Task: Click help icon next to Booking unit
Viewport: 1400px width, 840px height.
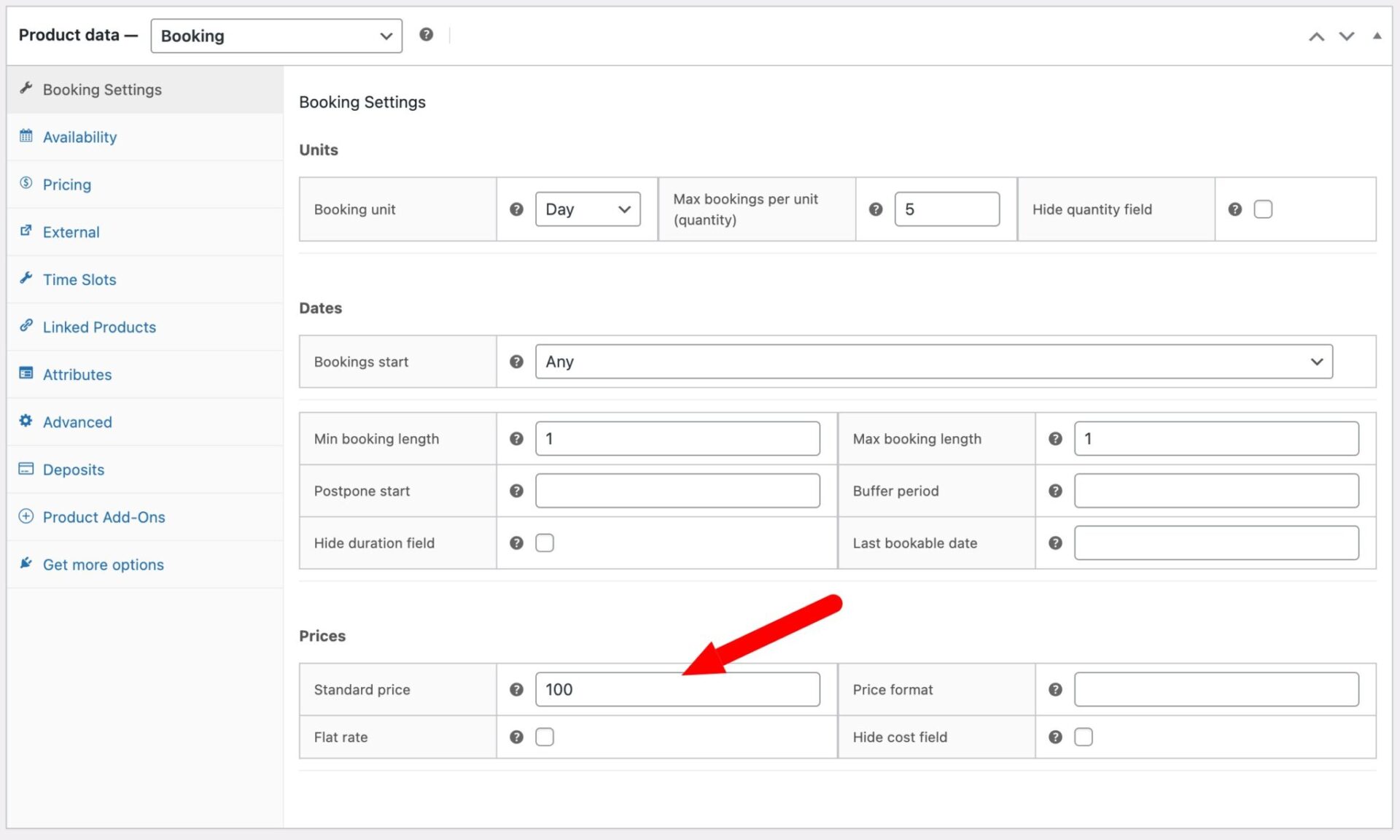Action: (x=516, y=209)
